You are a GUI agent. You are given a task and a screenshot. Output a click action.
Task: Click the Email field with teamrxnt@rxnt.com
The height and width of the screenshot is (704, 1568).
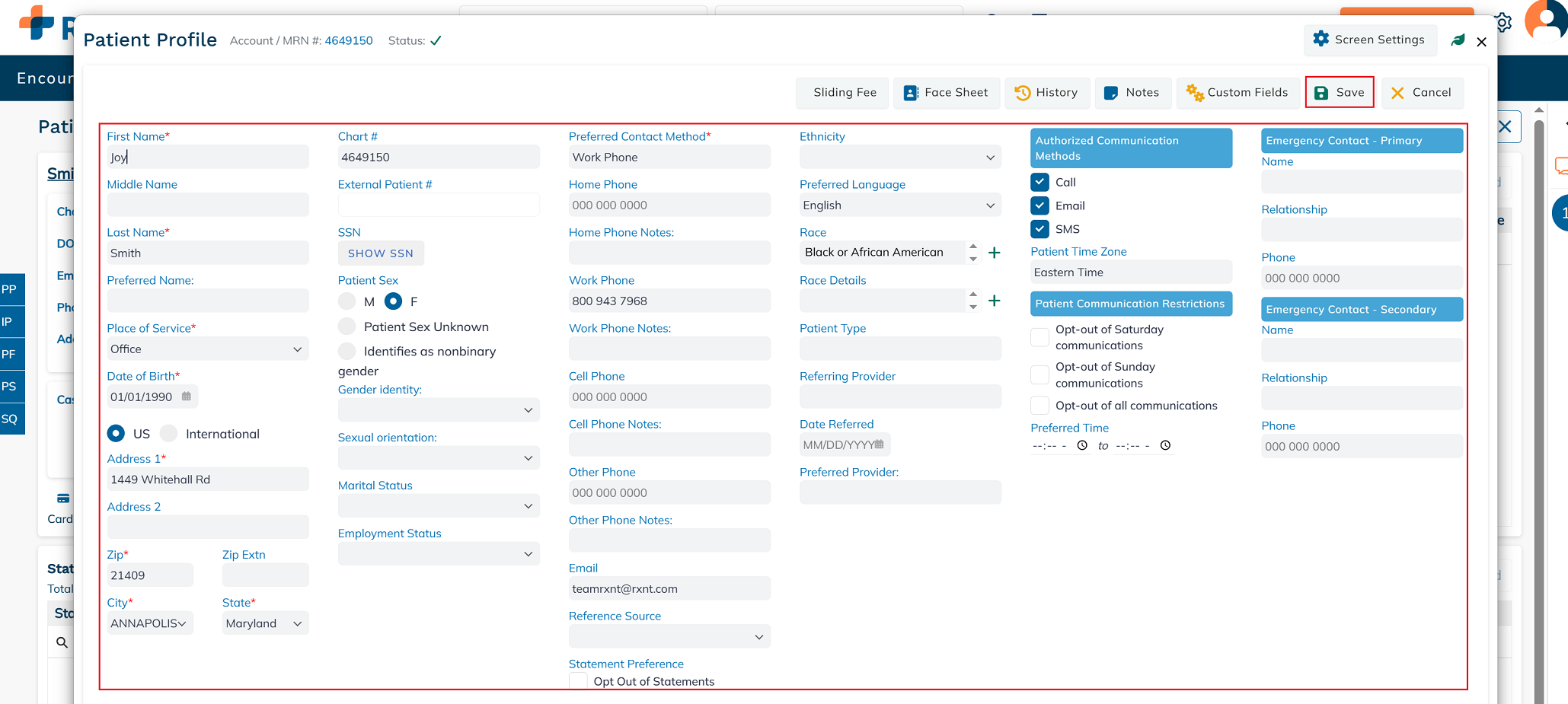click(669, 588)
